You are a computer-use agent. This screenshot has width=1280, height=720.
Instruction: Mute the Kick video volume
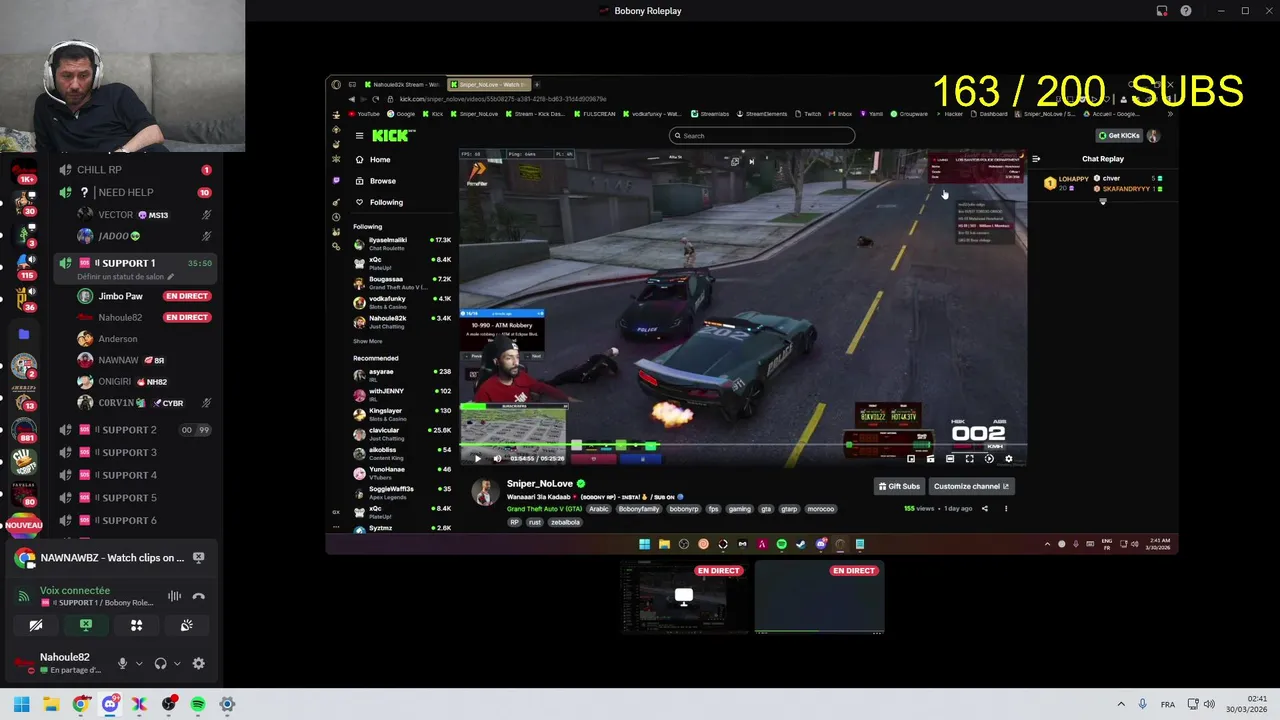tap(497, 459)
